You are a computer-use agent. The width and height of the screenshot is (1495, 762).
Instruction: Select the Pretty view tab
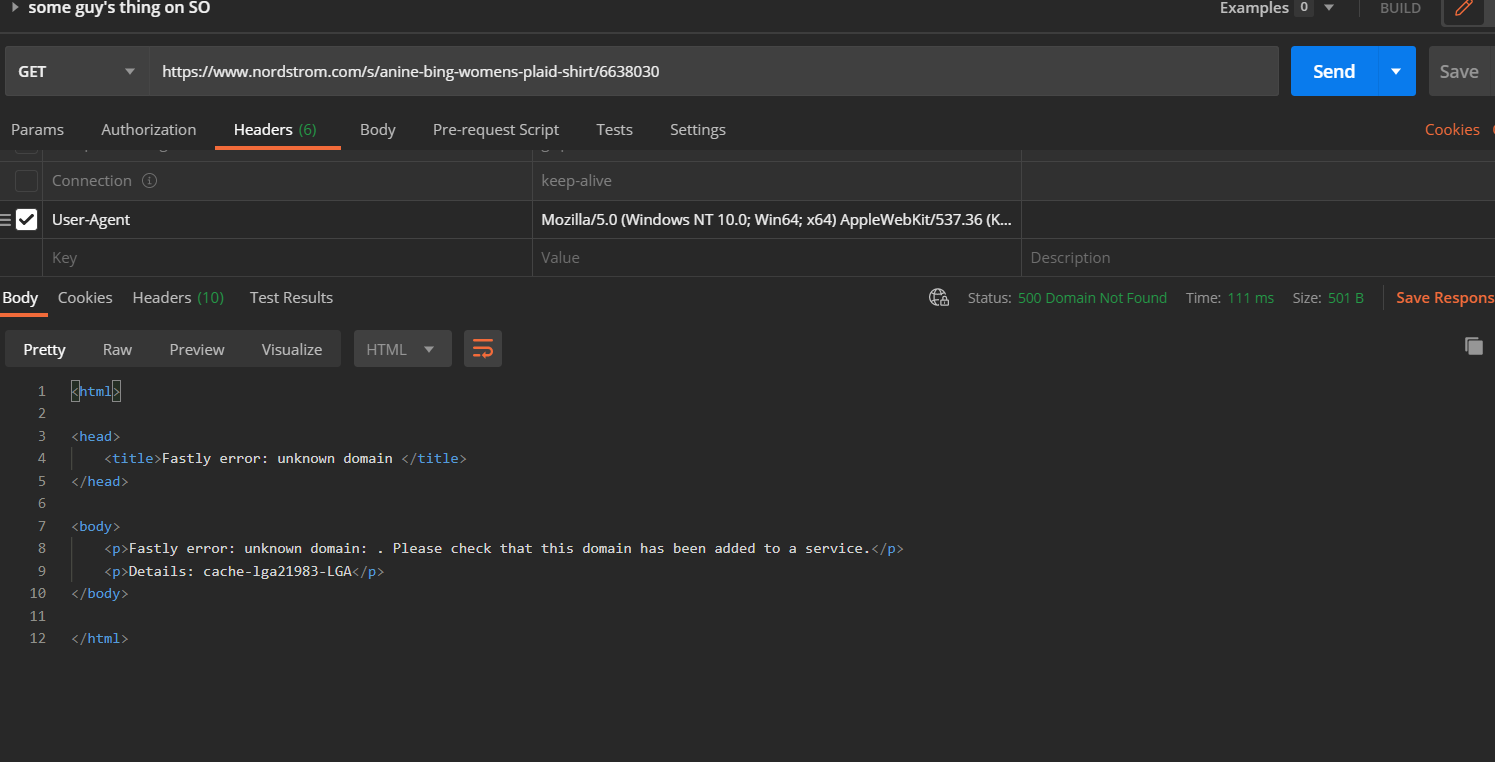coord(44,349)
